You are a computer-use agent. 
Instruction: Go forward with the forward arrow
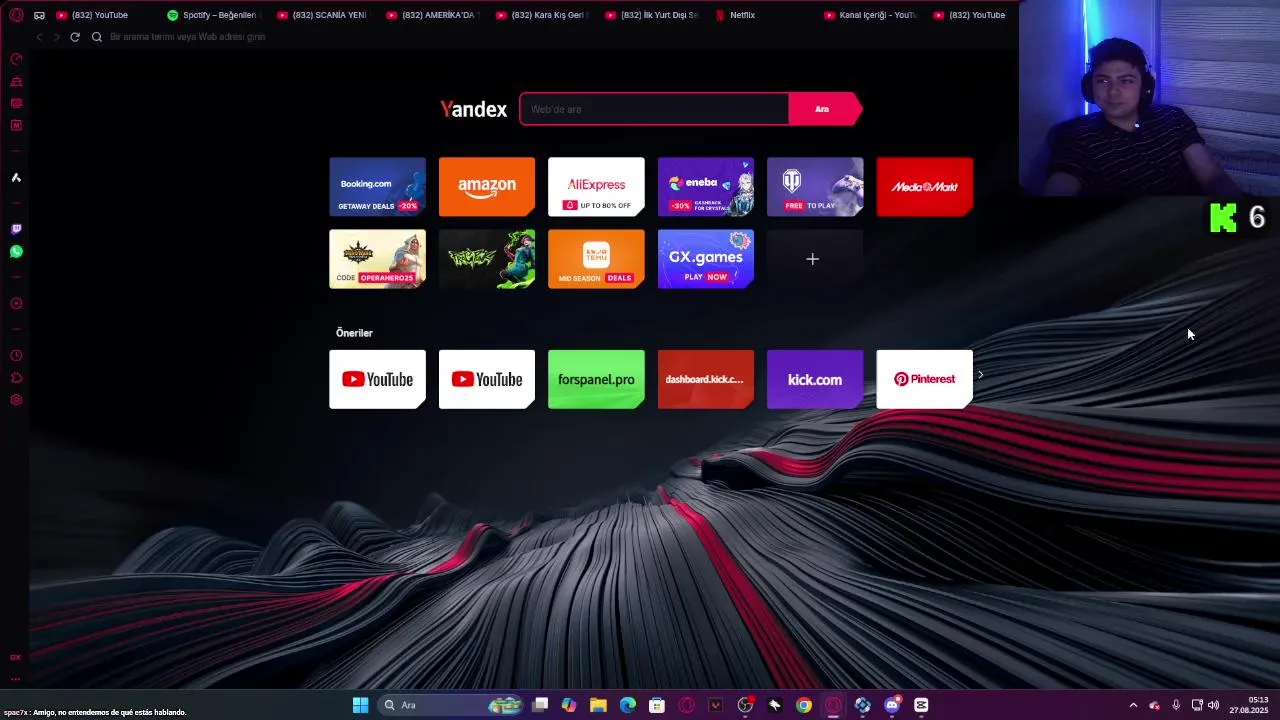point(56,37)
